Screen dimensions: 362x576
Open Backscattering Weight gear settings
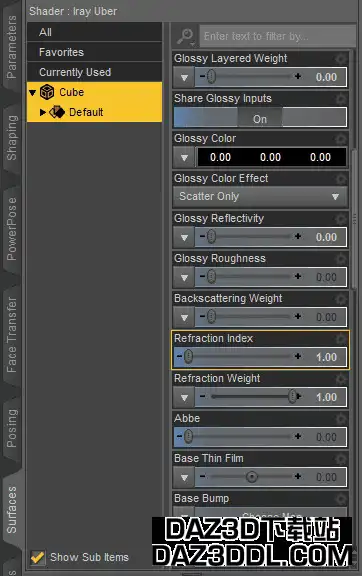tap(341, 299)
